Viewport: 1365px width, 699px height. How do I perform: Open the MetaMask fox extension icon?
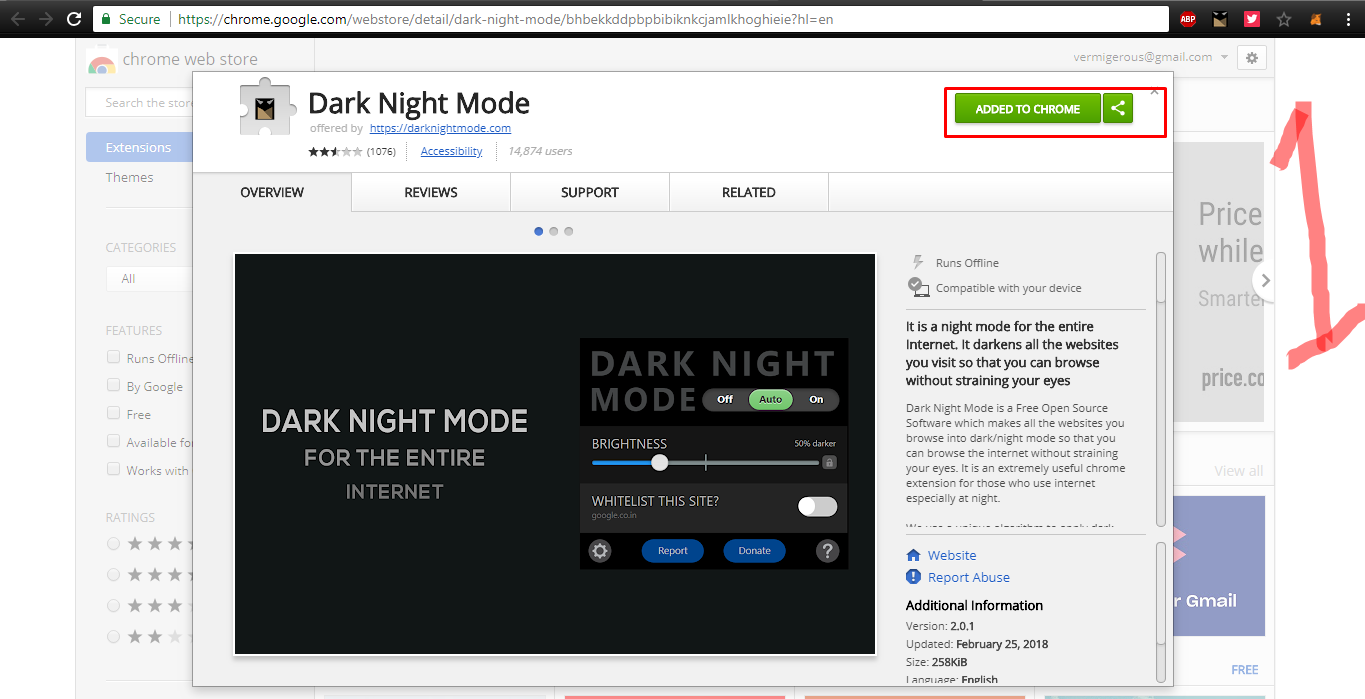(1316, 19)
